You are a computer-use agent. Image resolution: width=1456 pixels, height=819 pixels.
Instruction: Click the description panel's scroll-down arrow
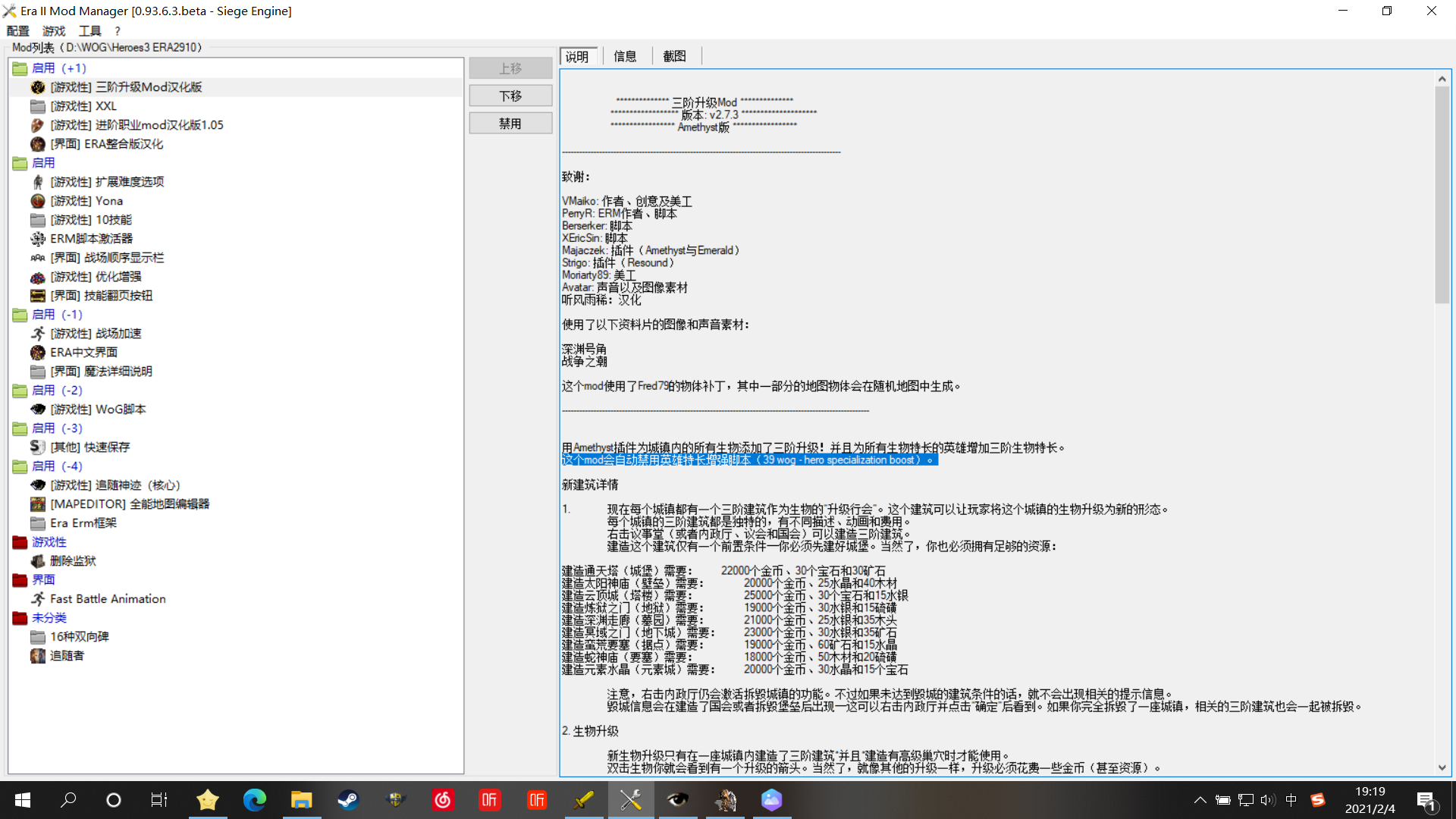pos(1442,767)
